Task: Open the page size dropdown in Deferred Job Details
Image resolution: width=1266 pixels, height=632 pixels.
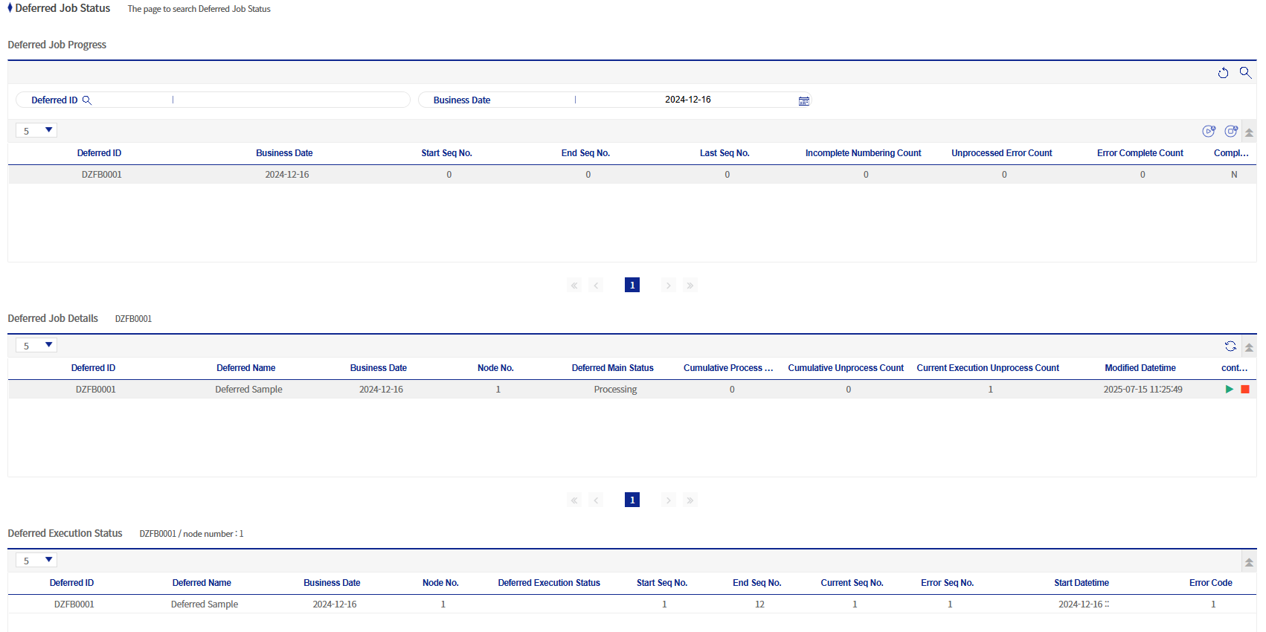Action: (35, 345)
